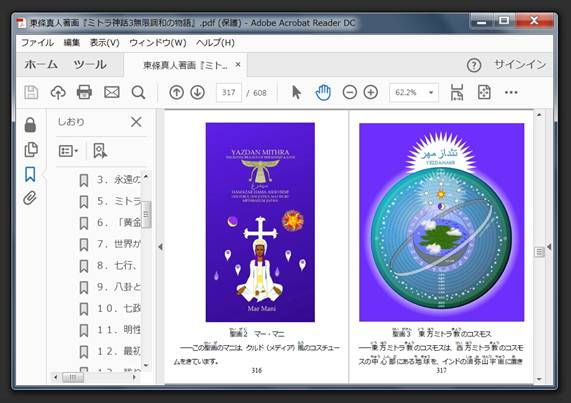Select bookmark 9. 八卦と
This screenshot has height=403, width=571.
tap(110, 287)
